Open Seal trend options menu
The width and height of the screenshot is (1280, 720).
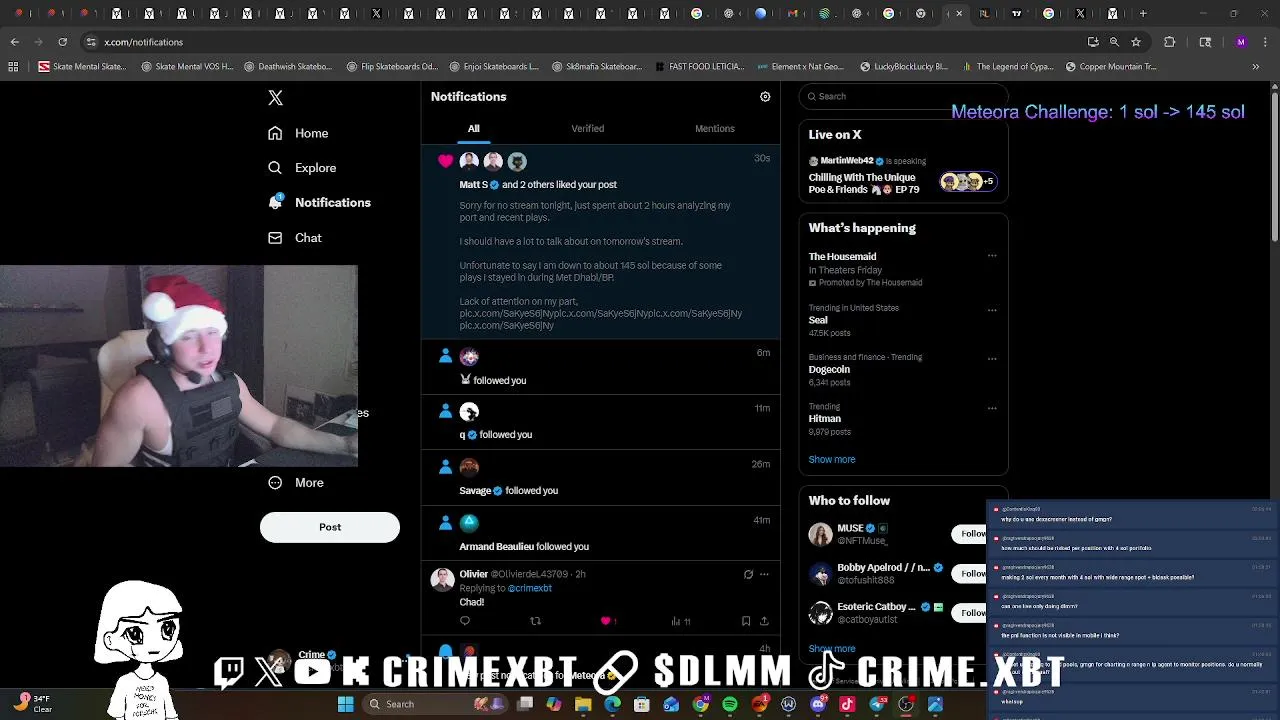[992, 310]
